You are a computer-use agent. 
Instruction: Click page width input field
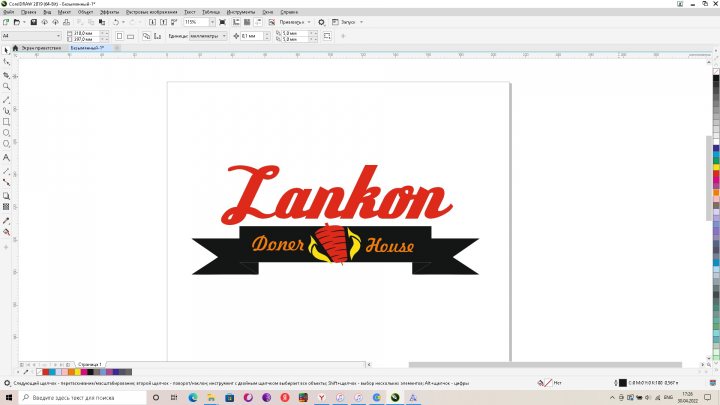(x=86, y=34)
